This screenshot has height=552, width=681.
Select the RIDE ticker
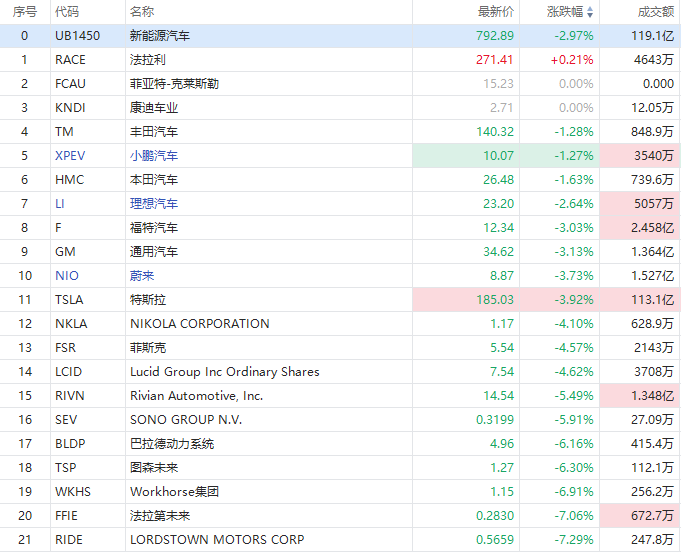[x=69, y=539]
